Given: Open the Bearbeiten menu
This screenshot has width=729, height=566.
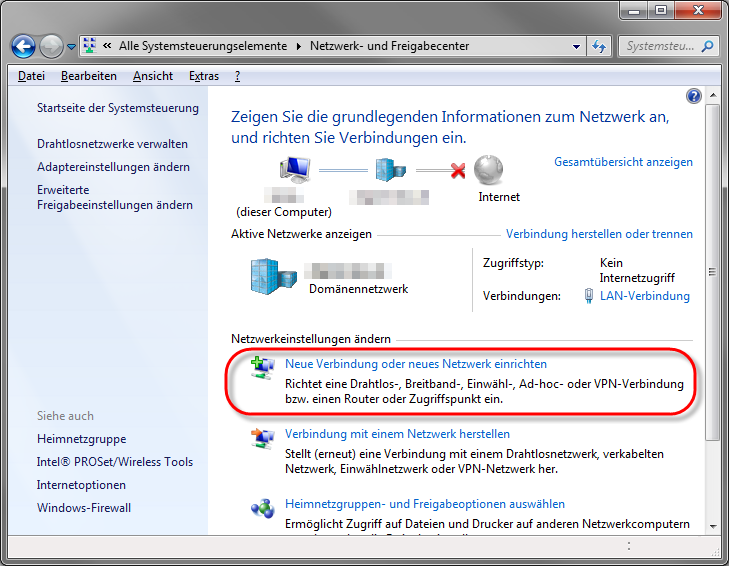Looking at the screenshot, I should [x=88, y=76].
